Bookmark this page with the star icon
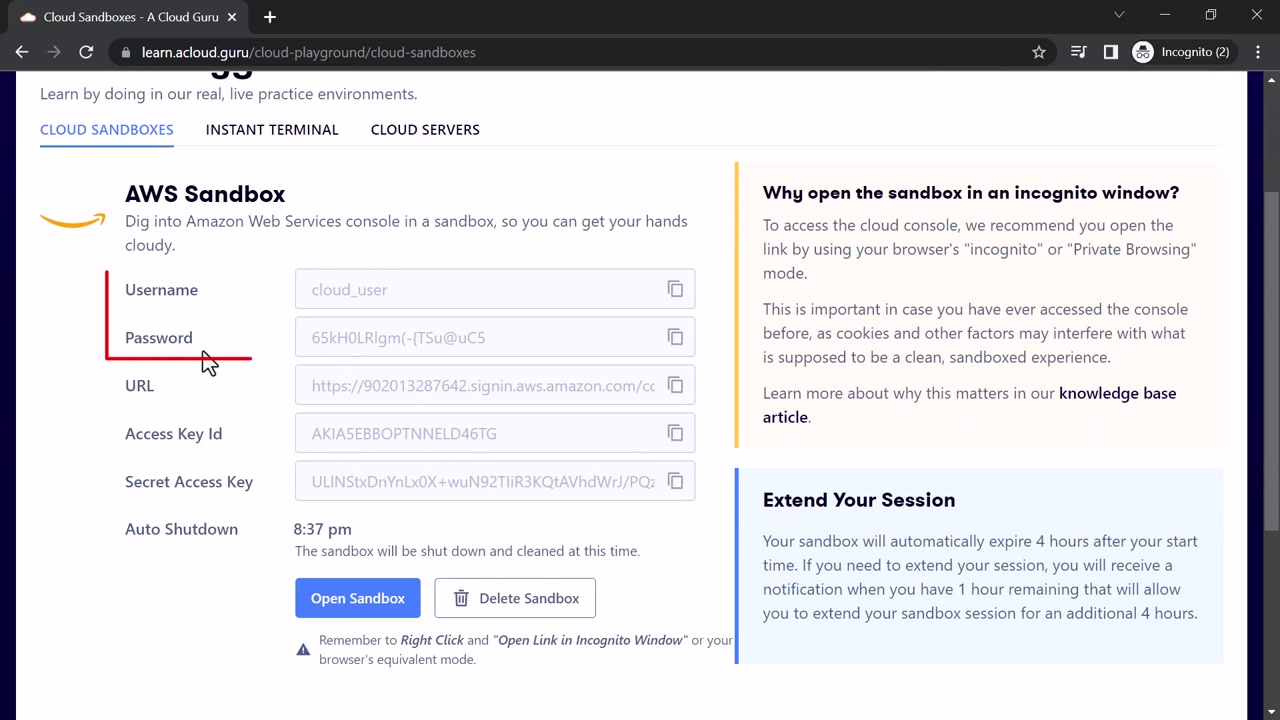 tap(1039, 52)
